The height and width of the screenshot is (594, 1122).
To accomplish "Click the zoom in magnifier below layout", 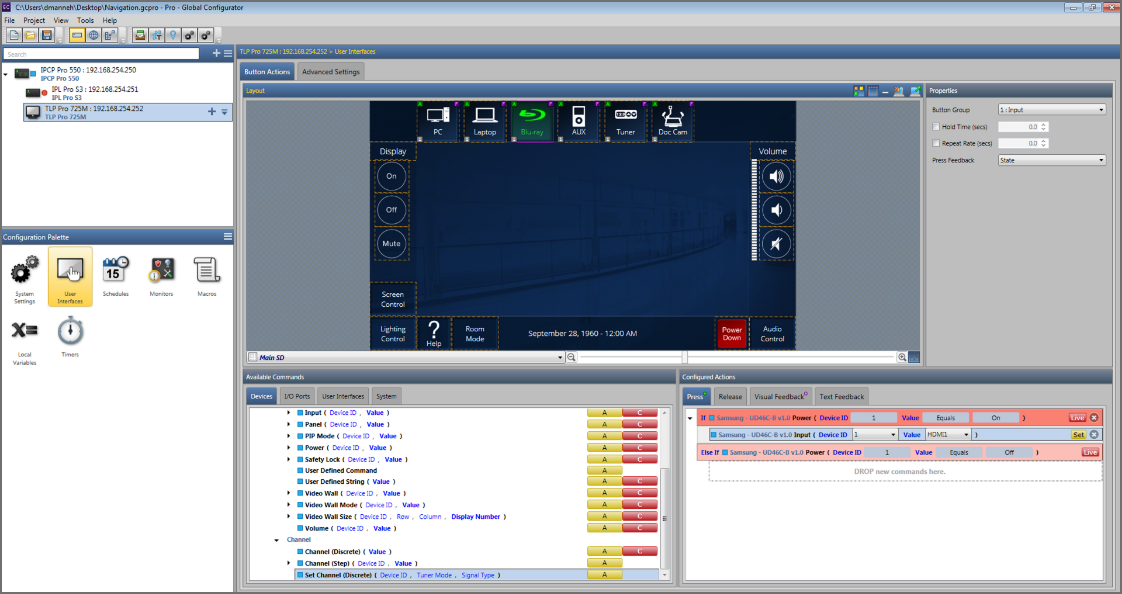I will [x=902, y=357].
